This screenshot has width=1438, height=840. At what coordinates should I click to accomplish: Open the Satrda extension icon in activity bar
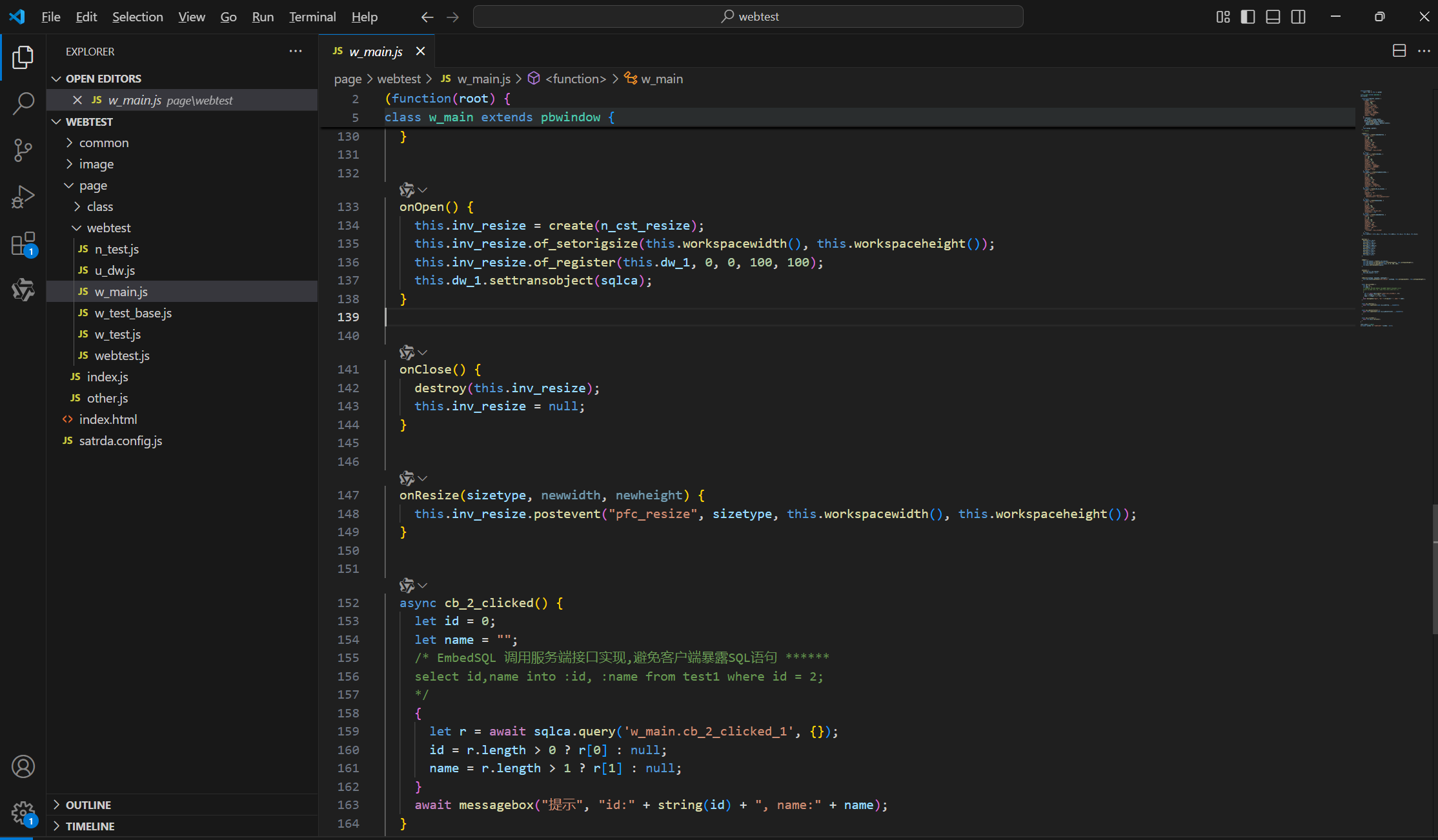click(x=23, y=290)
